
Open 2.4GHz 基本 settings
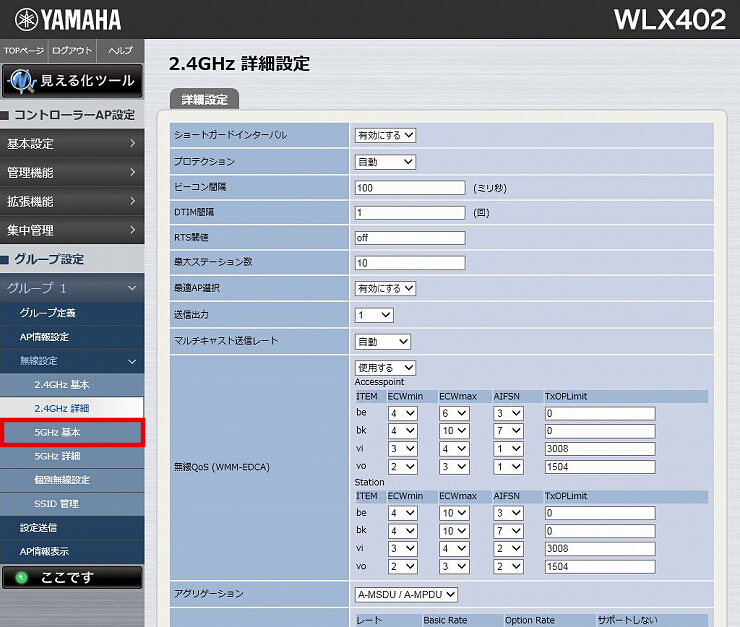point(72,385)
